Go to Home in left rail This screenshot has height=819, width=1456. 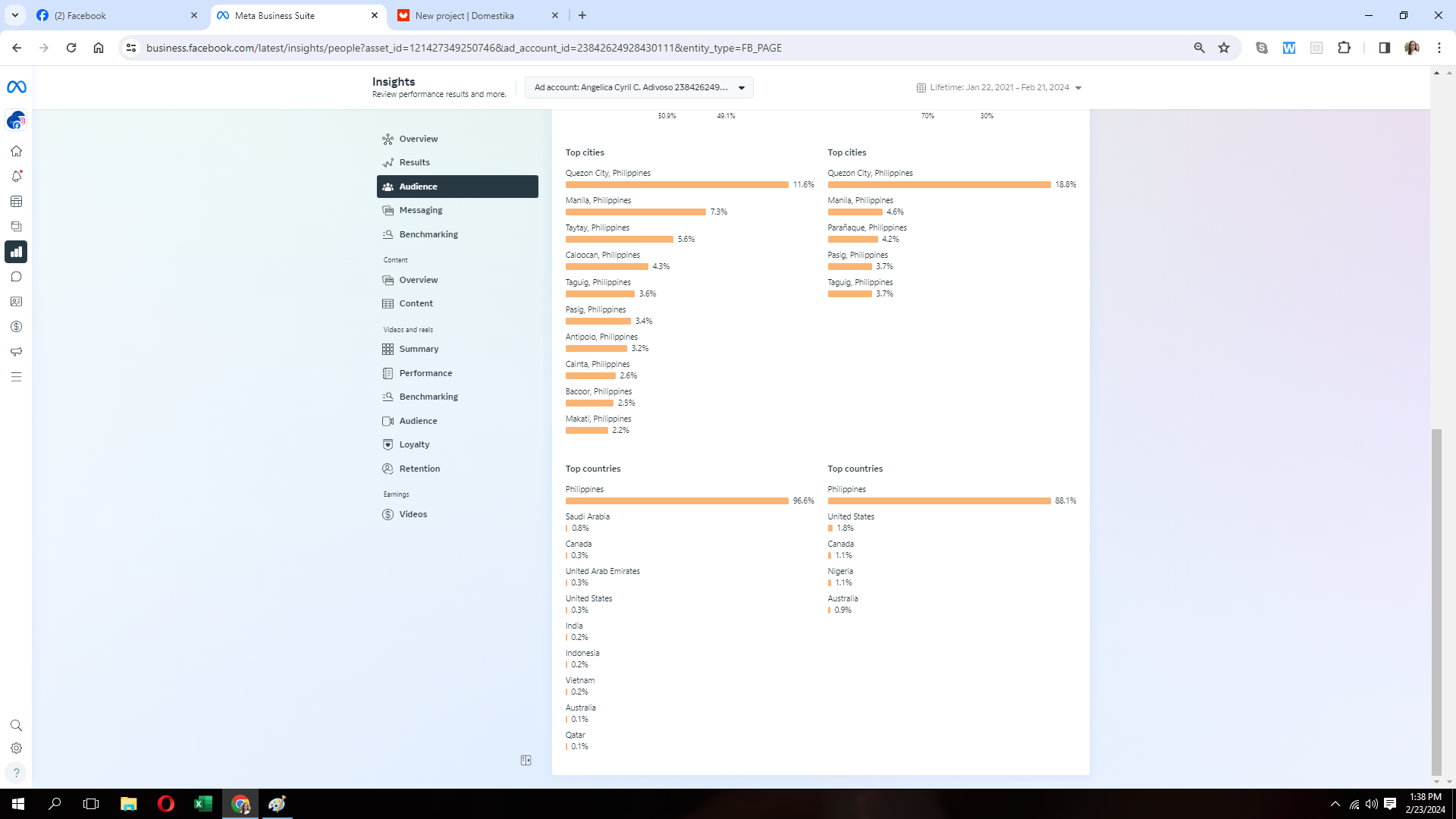point(16,151)
